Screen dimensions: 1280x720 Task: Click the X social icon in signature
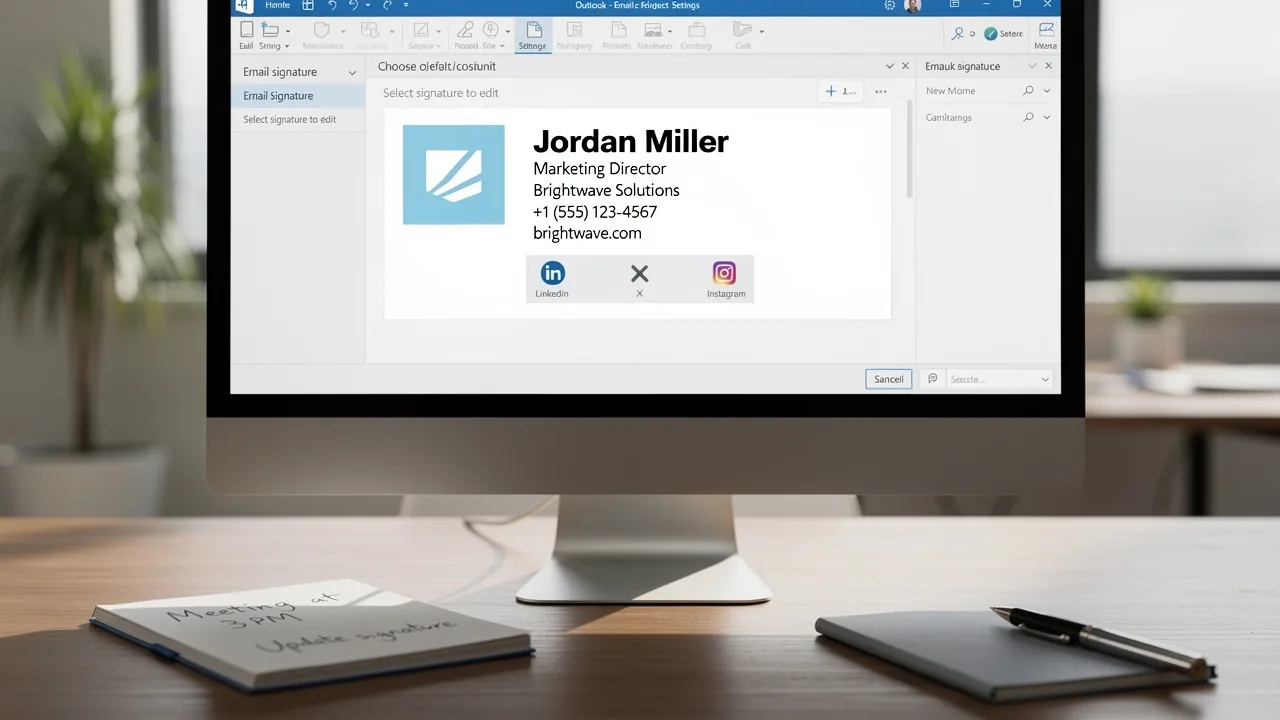(x=640, y=273)
